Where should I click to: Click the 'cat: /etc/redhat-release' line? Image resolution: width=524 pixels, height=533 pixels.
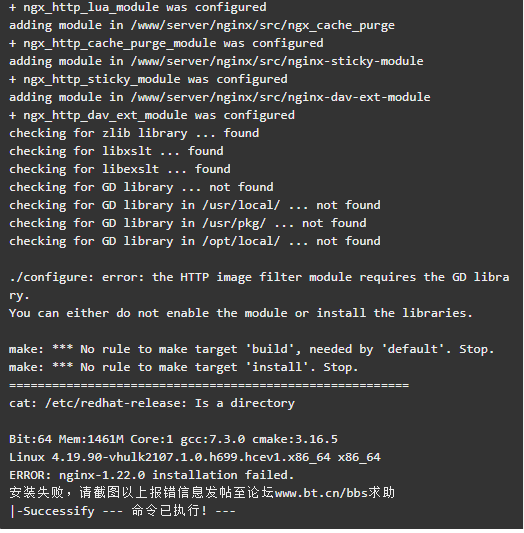click(x=152, y=403)
